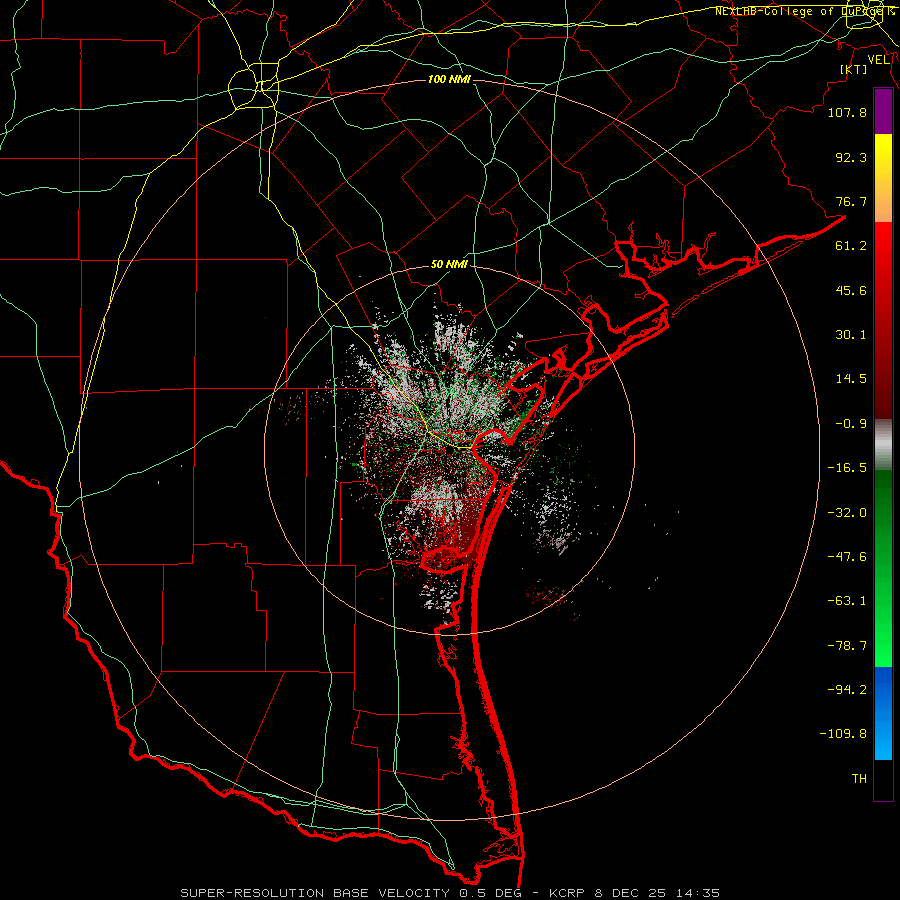This screenshot has width=900, height=900.
Task: Select the -109.8 scale value
Action: point(843,734)
